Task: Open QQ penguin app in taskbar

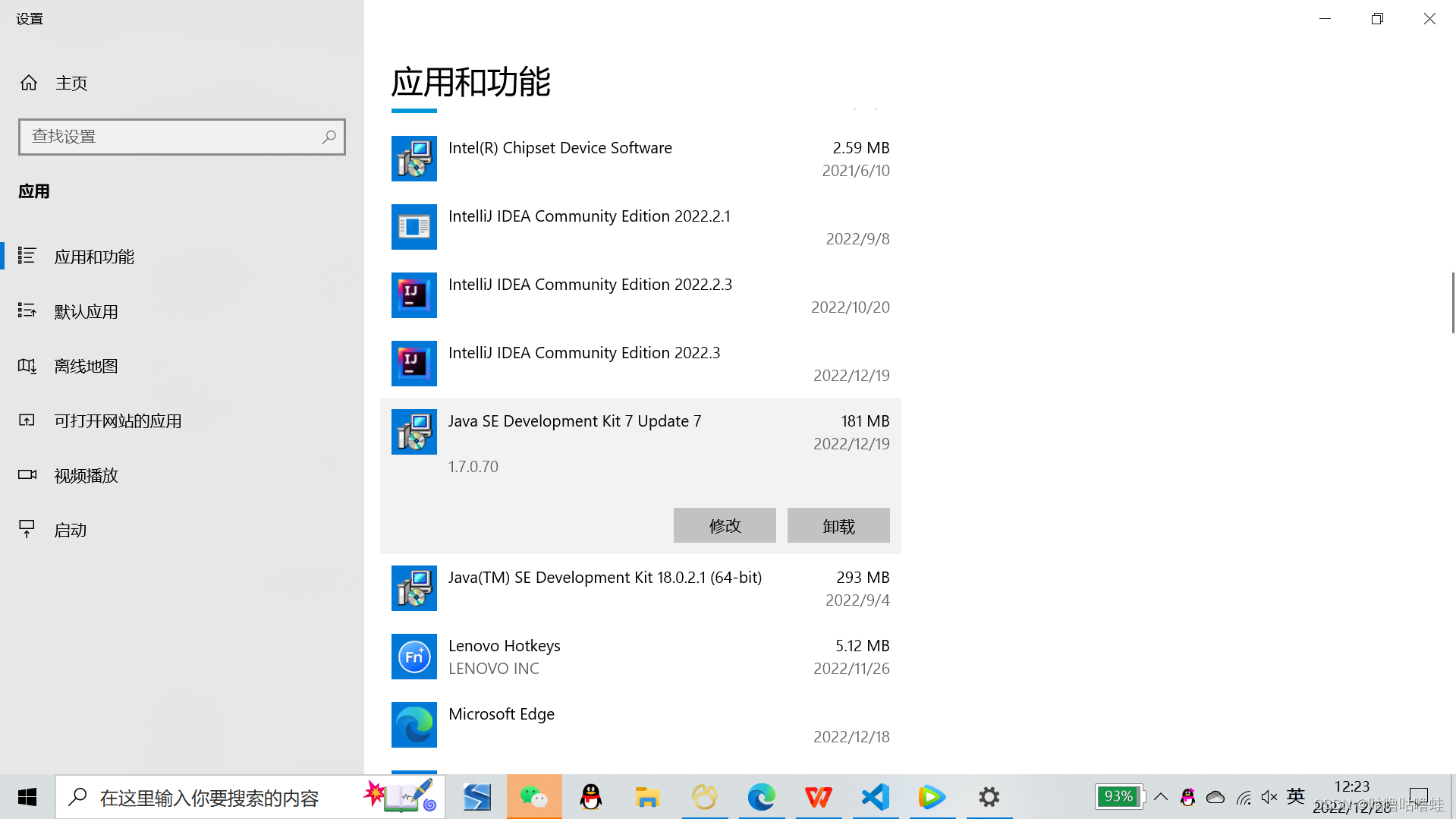Action: [591, 797]
